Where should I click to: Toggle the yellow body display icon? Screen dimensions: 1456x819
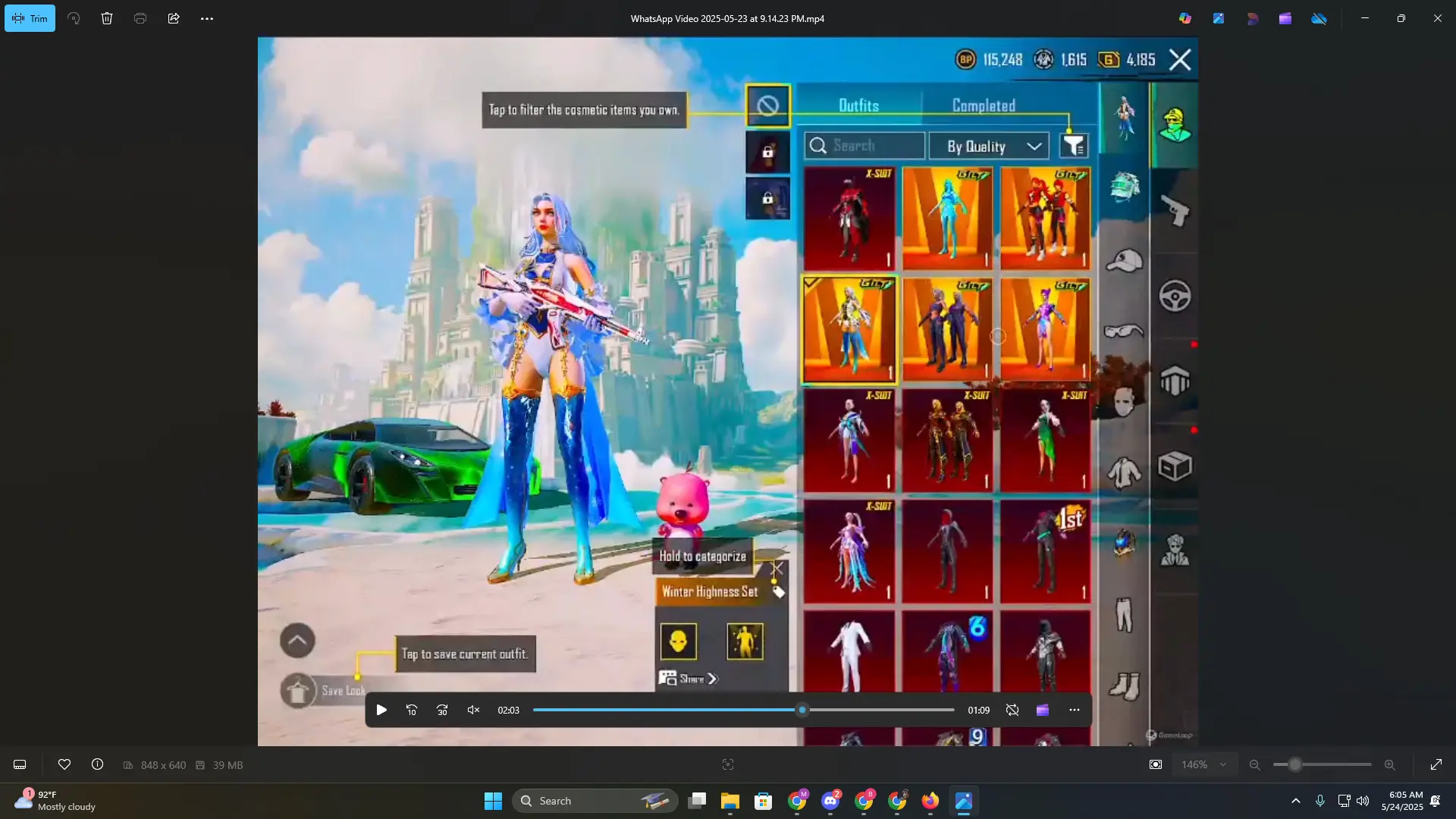pos(745,642)
